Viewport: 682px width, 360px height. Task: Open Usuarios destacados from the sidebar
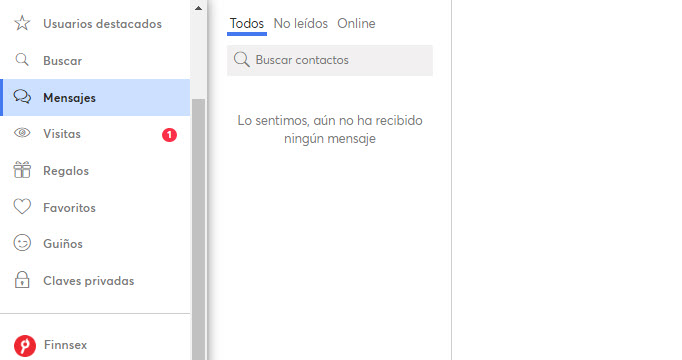95,23
